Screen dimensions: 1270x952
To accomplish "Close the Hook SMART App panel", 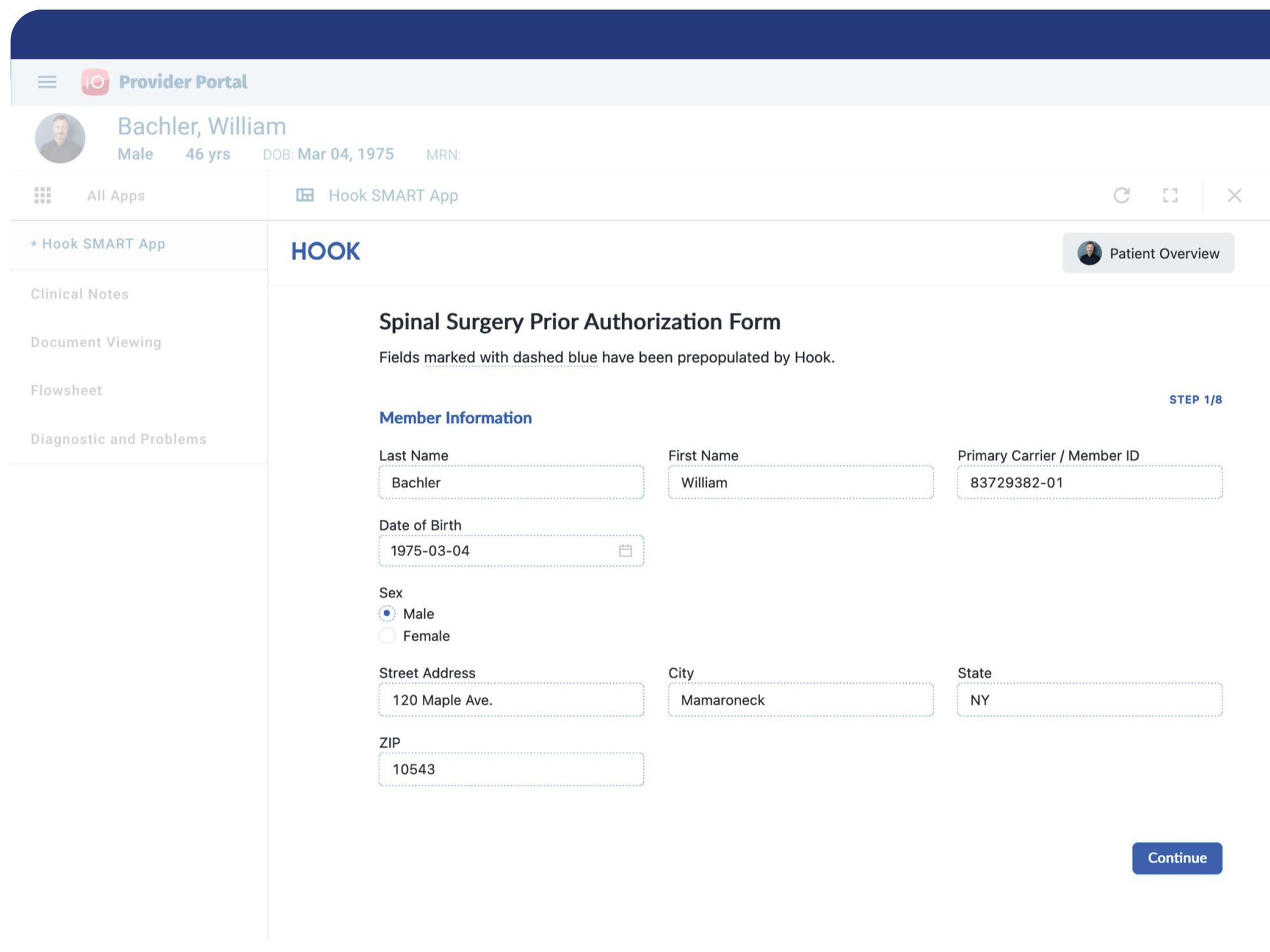I will click(x=1234, y=195).
